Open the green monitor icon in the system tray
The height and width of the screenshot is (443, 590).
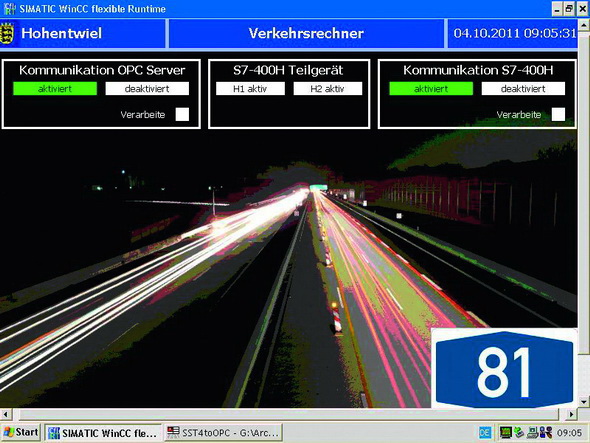click(505, 433)
